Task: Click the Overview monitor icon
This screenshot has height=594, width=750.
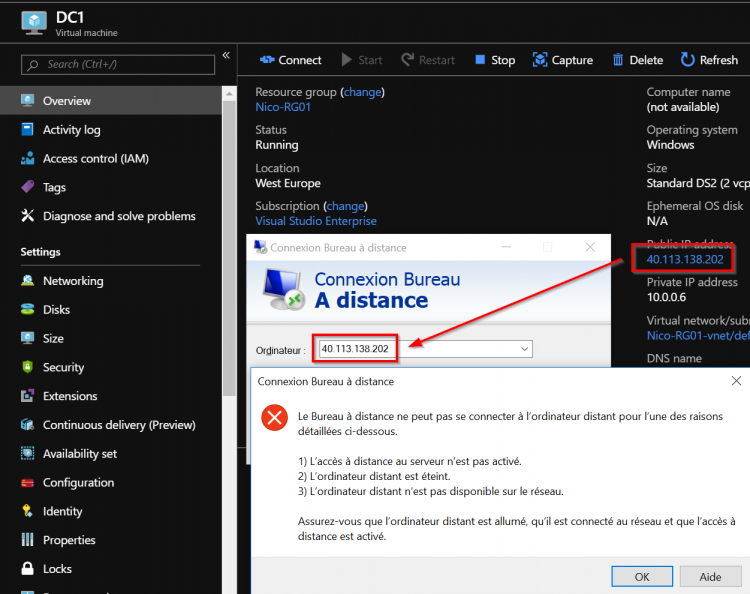Action: tap(28, 100)
